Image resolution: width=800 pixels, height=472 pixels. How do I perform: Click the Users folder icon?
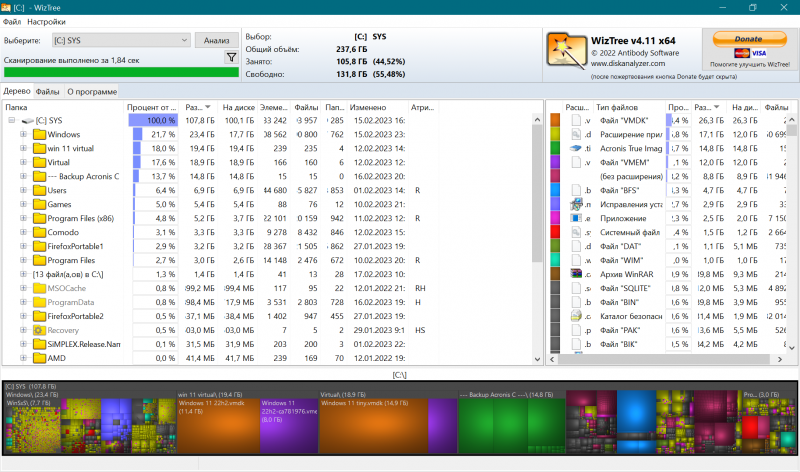(x=39, y=190)
